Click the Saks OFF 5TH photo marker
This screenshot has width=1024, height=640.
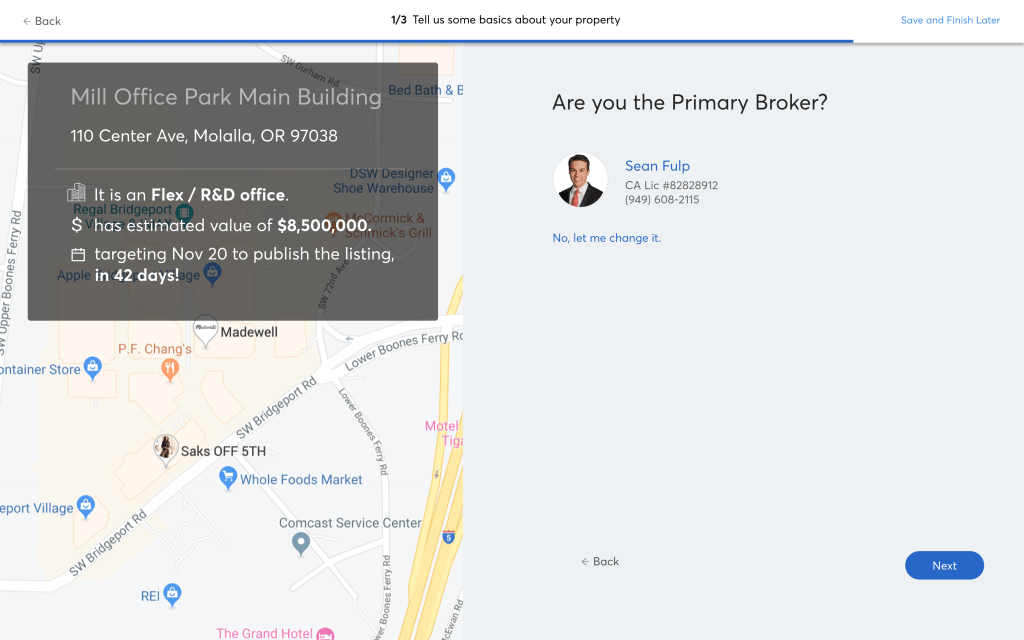(x=166, y=450)
